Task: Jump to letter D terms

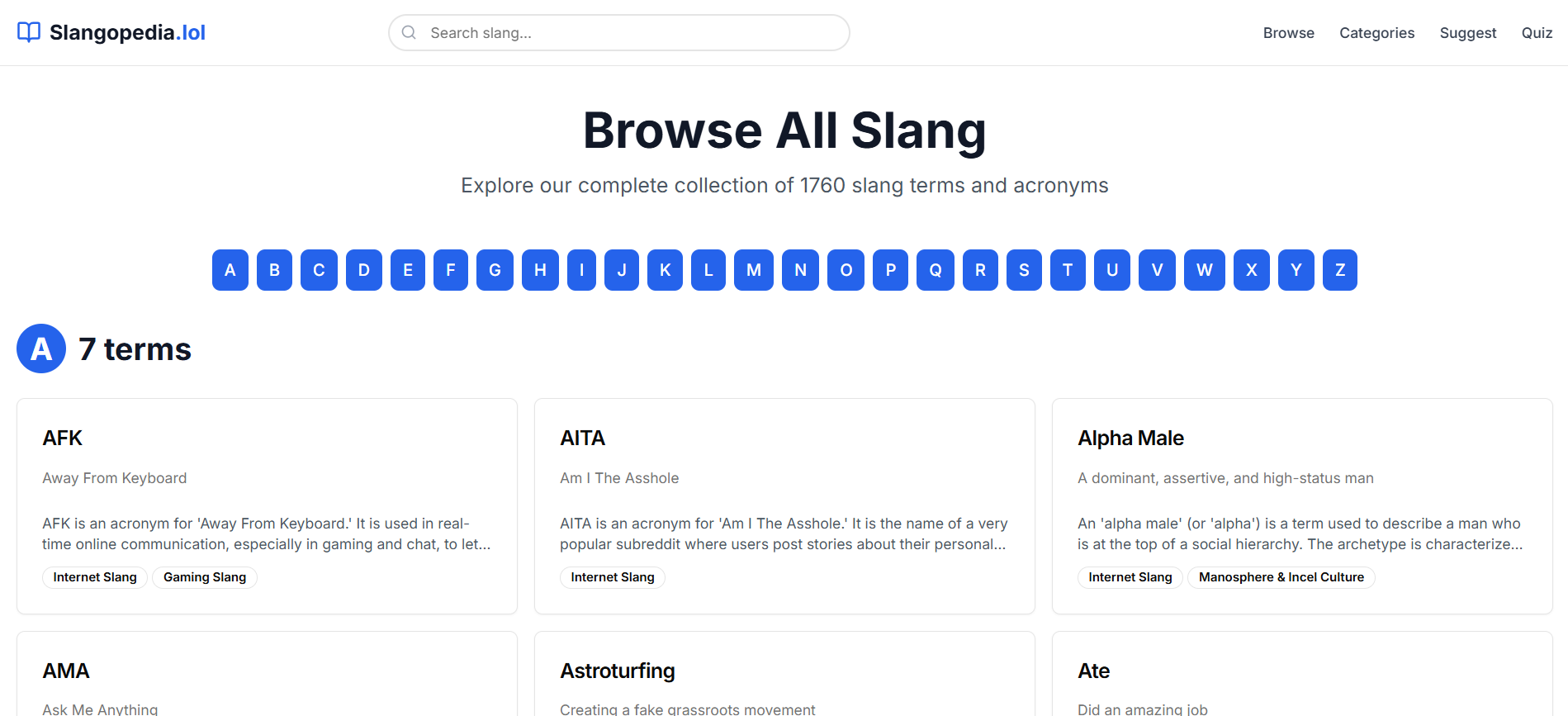Action: (364, 270)
